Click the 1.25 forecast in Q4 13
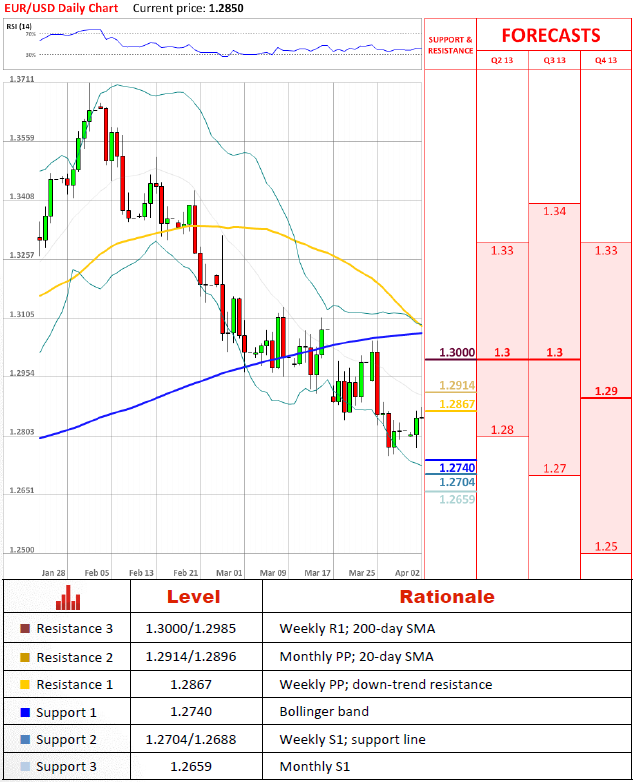Screen dimensions: 634x782 tap(606, 546)
